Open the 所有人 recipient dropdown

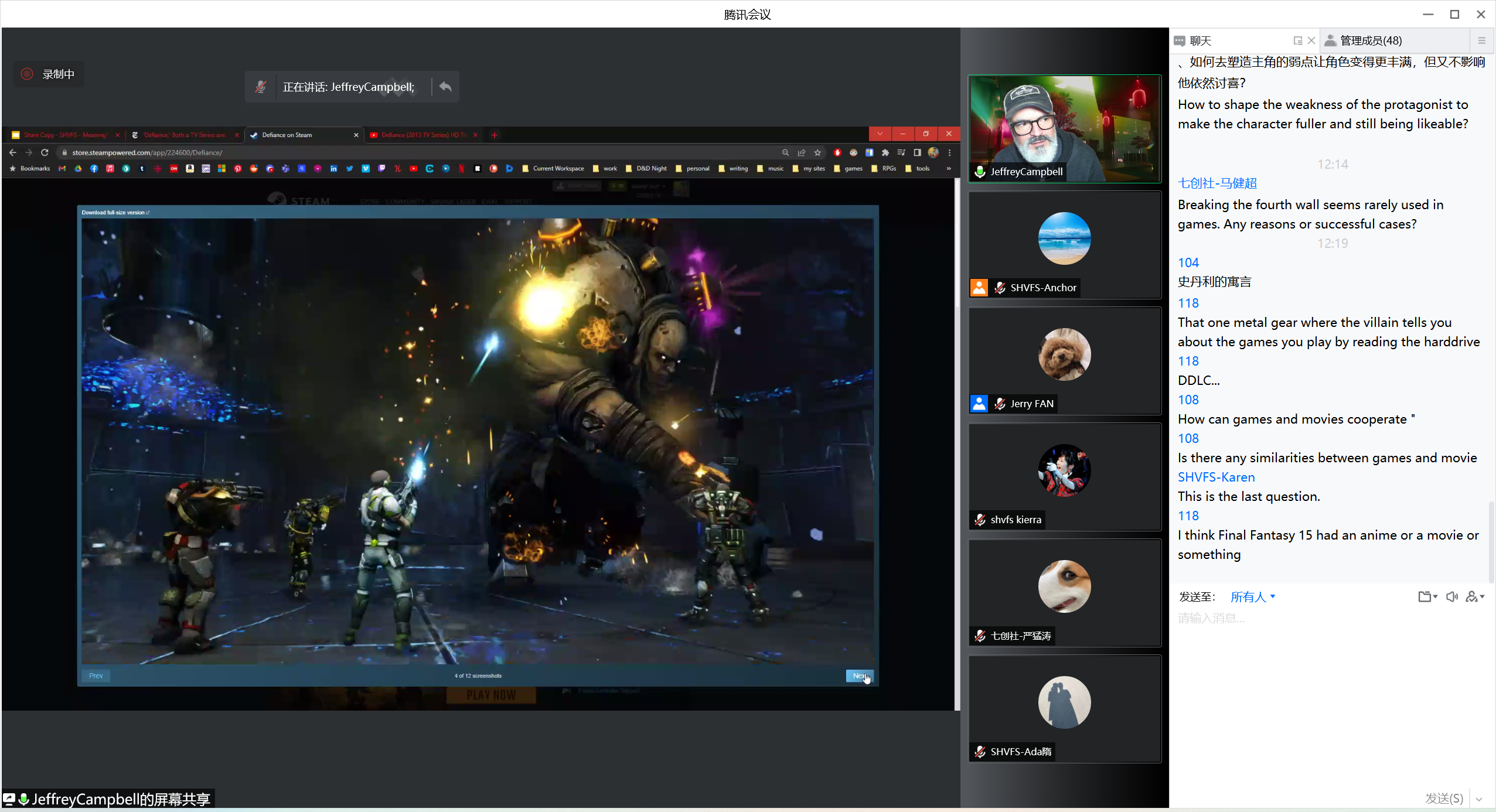[1253, 596]
